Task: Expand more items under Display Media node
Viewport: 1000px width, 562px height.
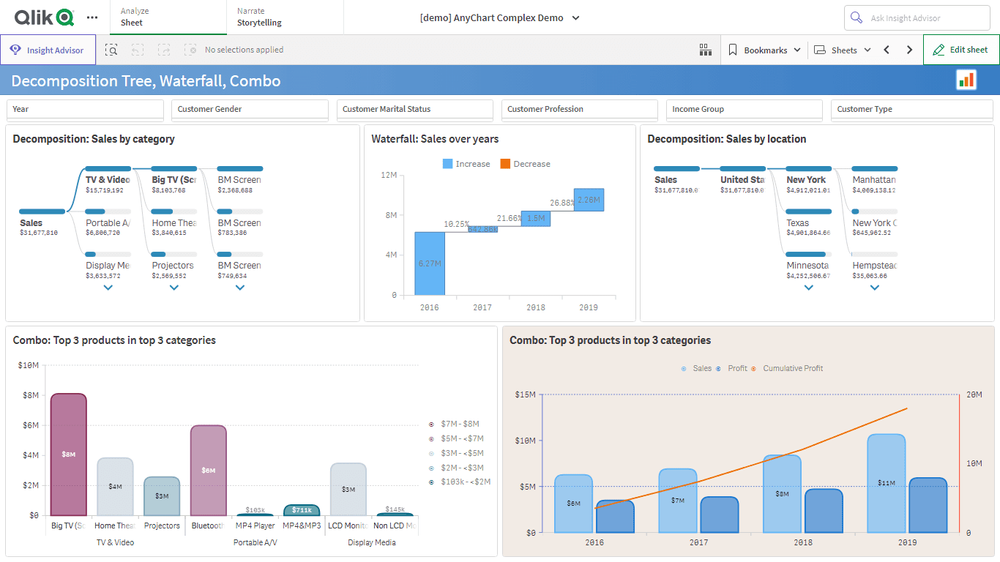Action: [108, 288]
